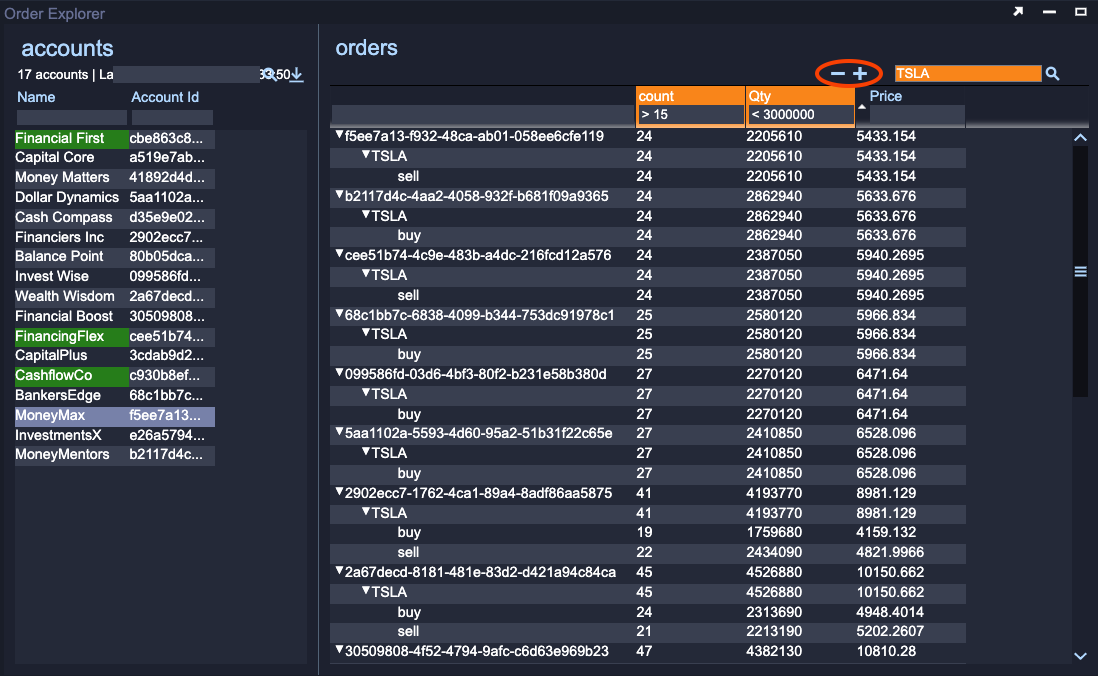Collapse order row 2902ecc7-1762-4ca1
This screenshot has width=1098, height=676.
tap(339, 493)
